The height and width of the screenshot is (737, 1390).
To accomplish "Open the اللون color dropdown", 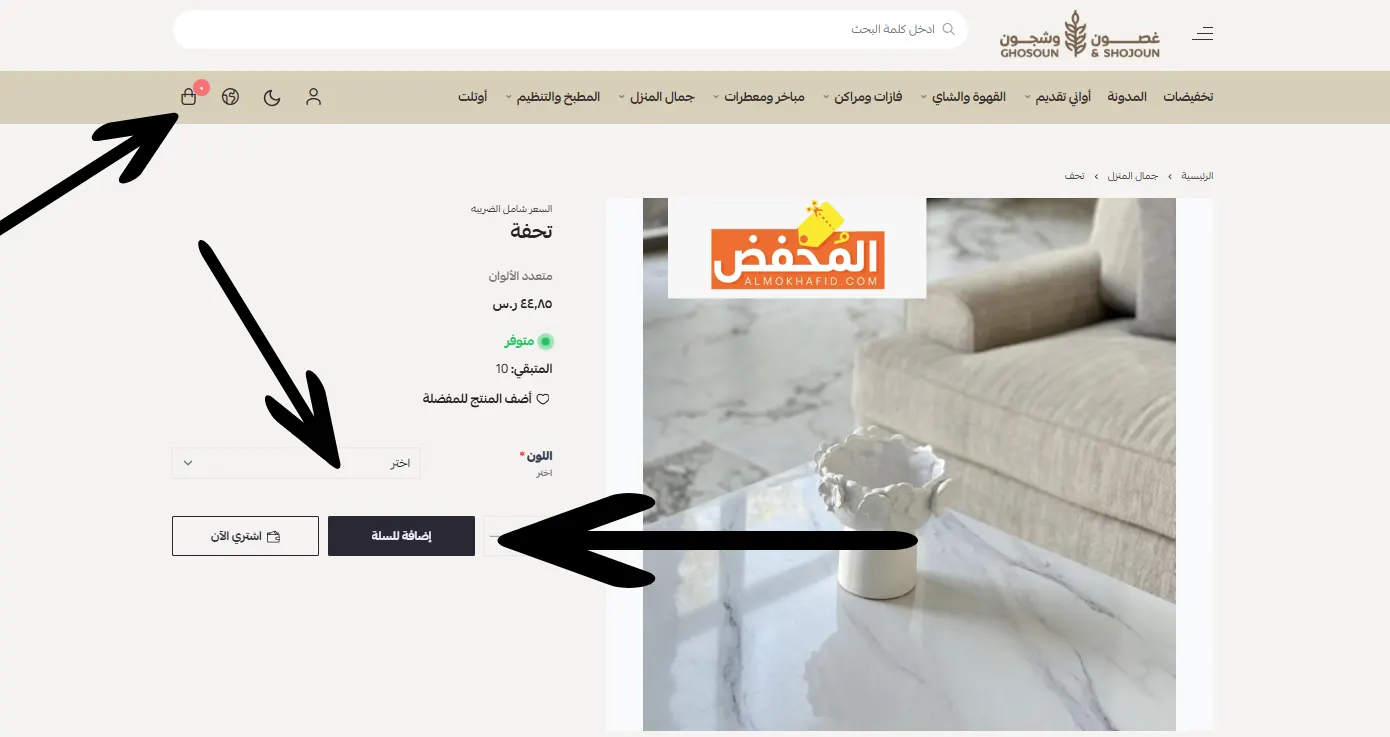I will [x=297, y=463].
